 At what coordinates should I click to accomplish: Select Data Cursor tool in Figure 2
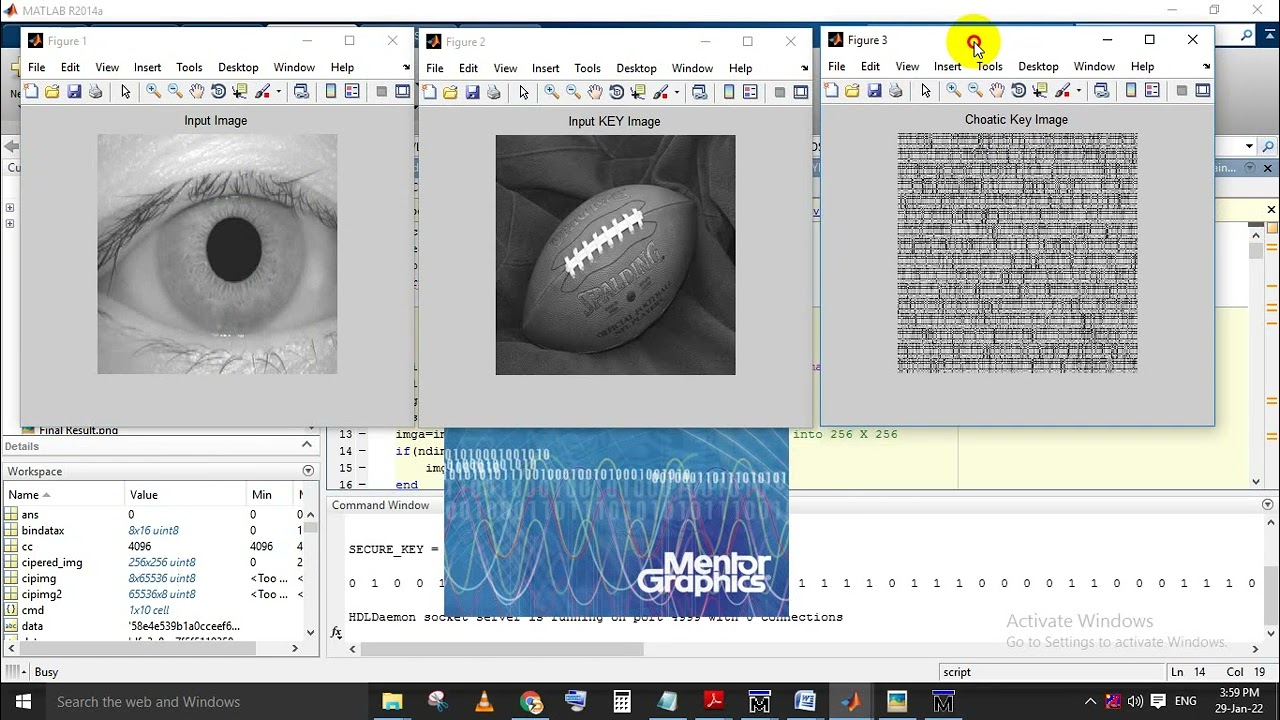click(638, 92)
